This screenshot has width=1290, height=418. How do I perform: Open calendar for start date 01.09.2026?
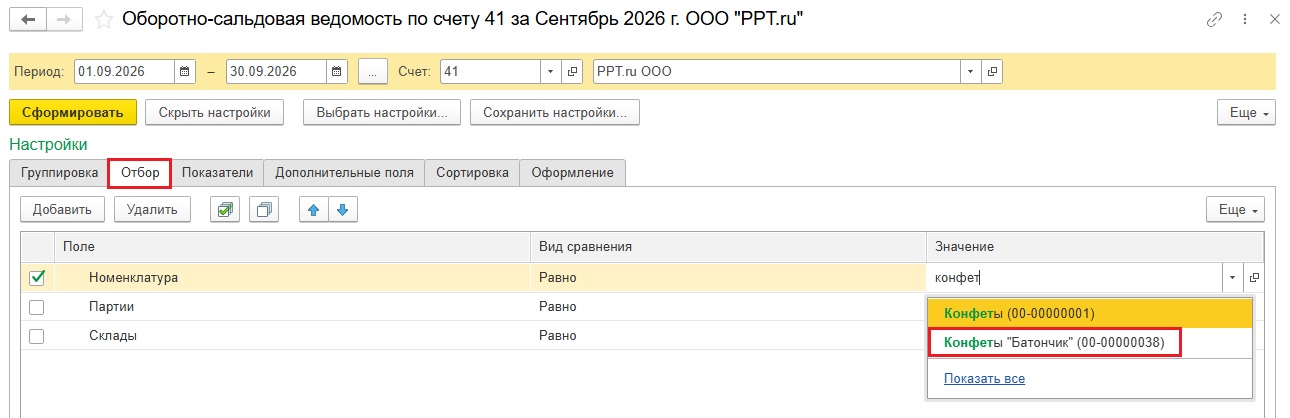[185, 72]
